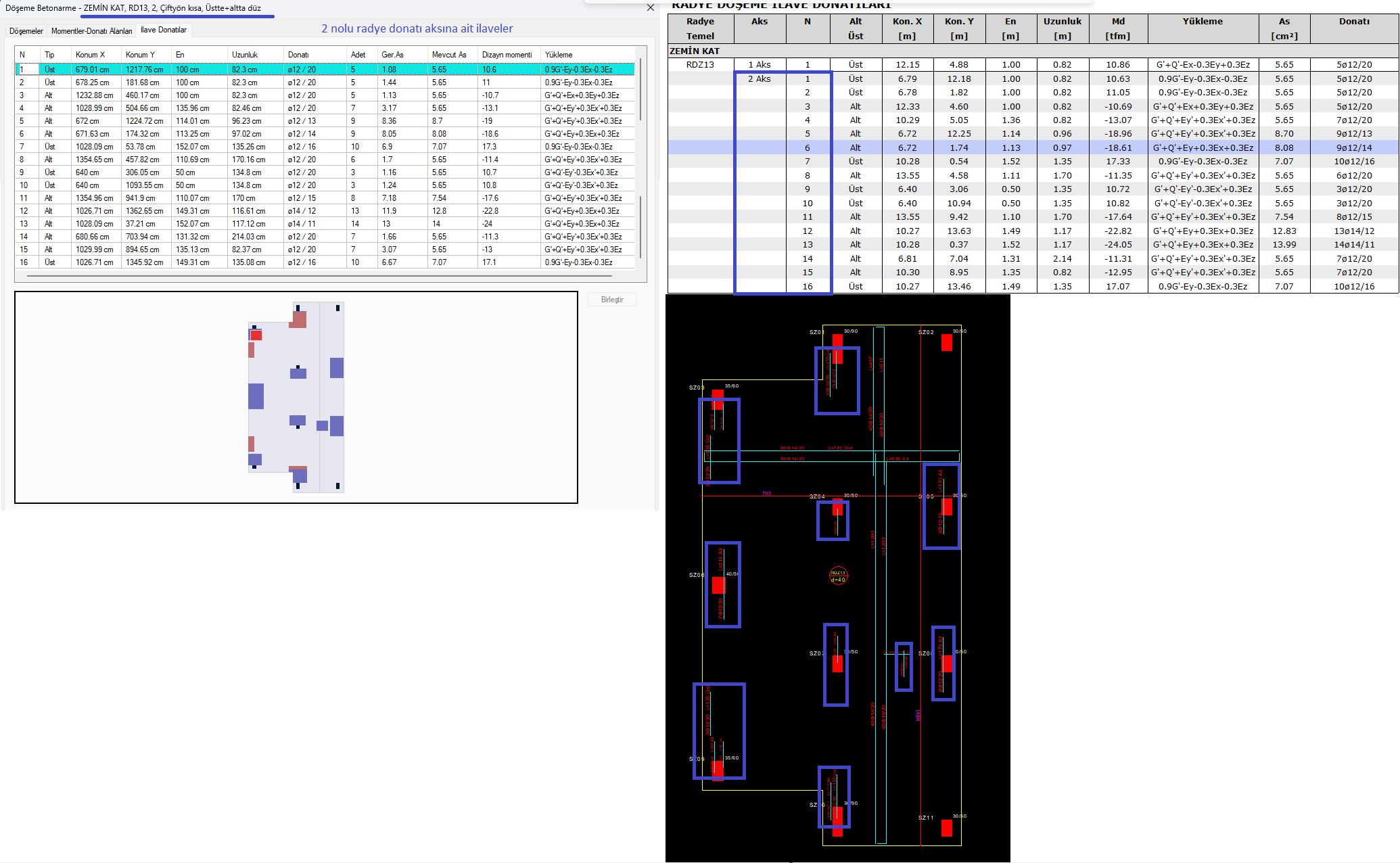The height and width of the screenshot is (863, 1400).
Task: Select row 16 with Konum Y 1345.92 cm
Action: point(325,262)
